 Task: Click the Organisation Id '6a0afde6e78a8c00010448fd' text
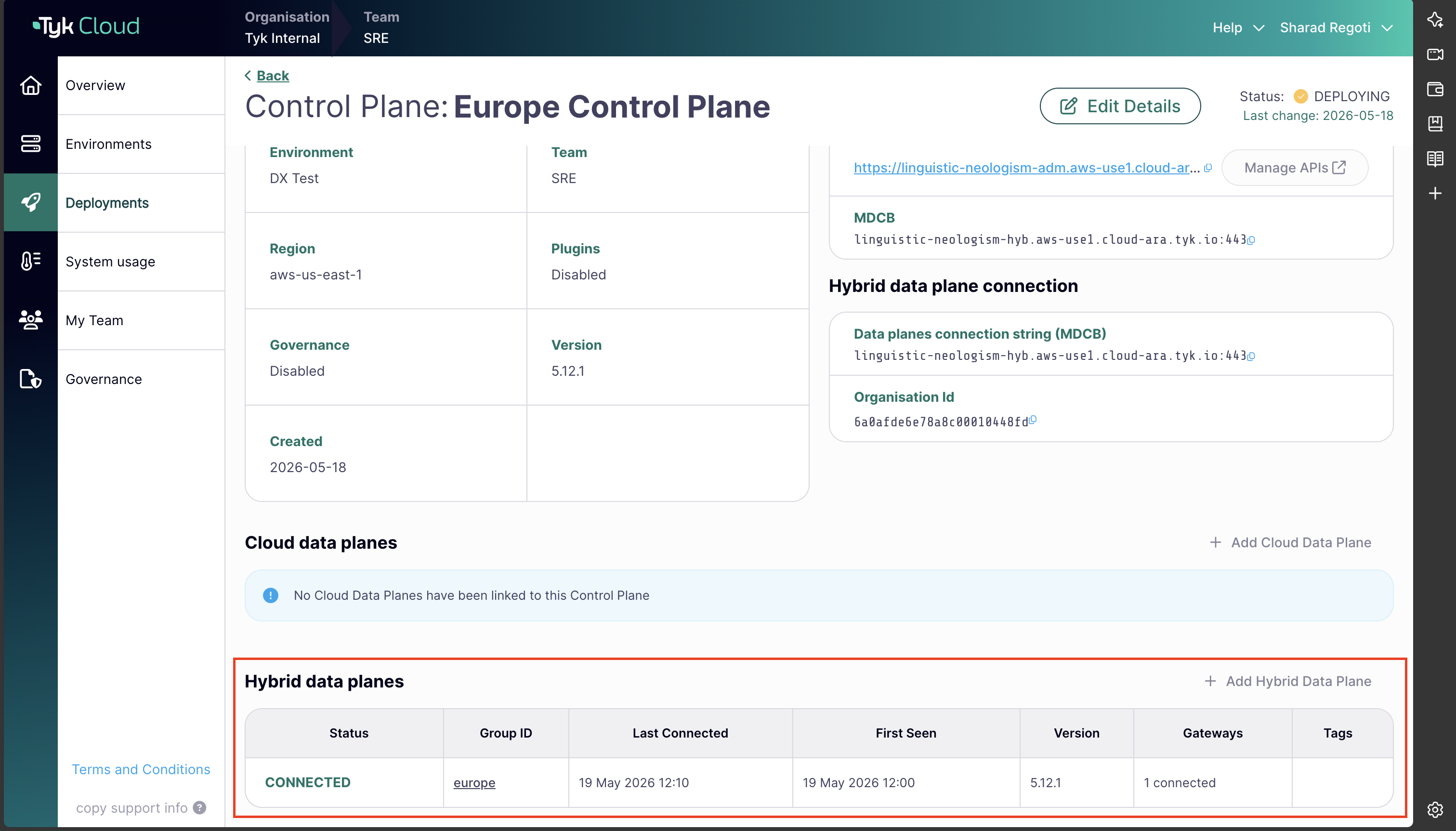pos(941,422)
